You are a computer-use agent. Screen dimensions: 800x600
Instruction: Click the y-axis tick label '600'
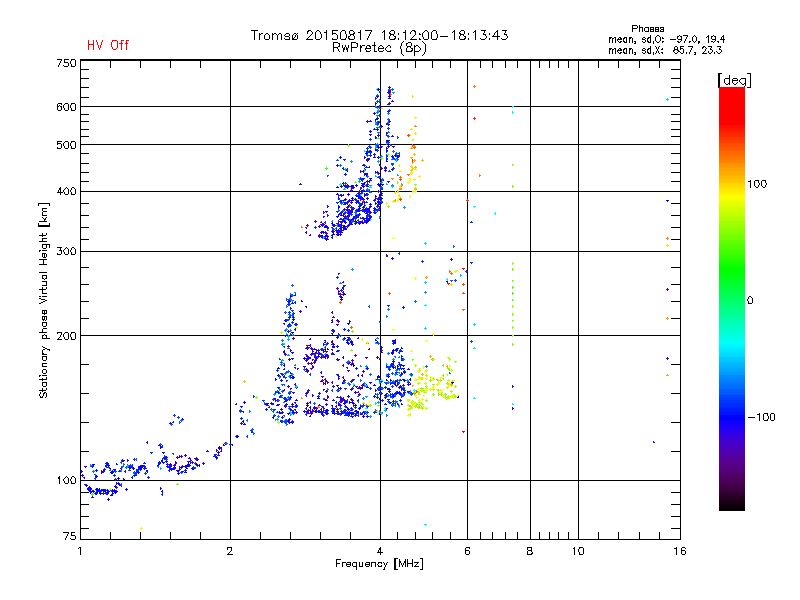pos(66,107)
